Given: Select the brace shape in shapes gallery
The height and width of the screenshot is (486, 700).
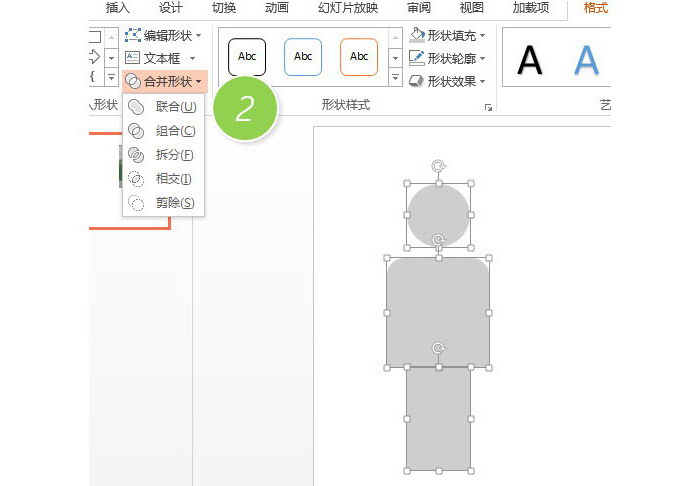Looking at the screenshot, I should click(x=92, y=76).
